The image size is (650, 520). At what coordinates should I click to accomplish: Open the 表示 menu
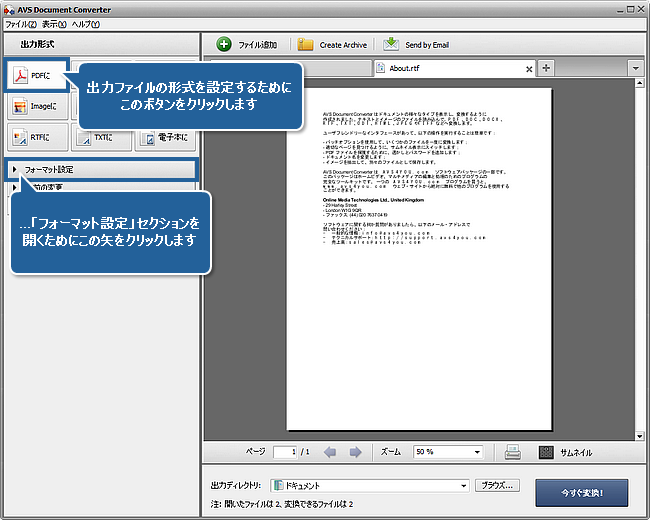pos(54,24)
